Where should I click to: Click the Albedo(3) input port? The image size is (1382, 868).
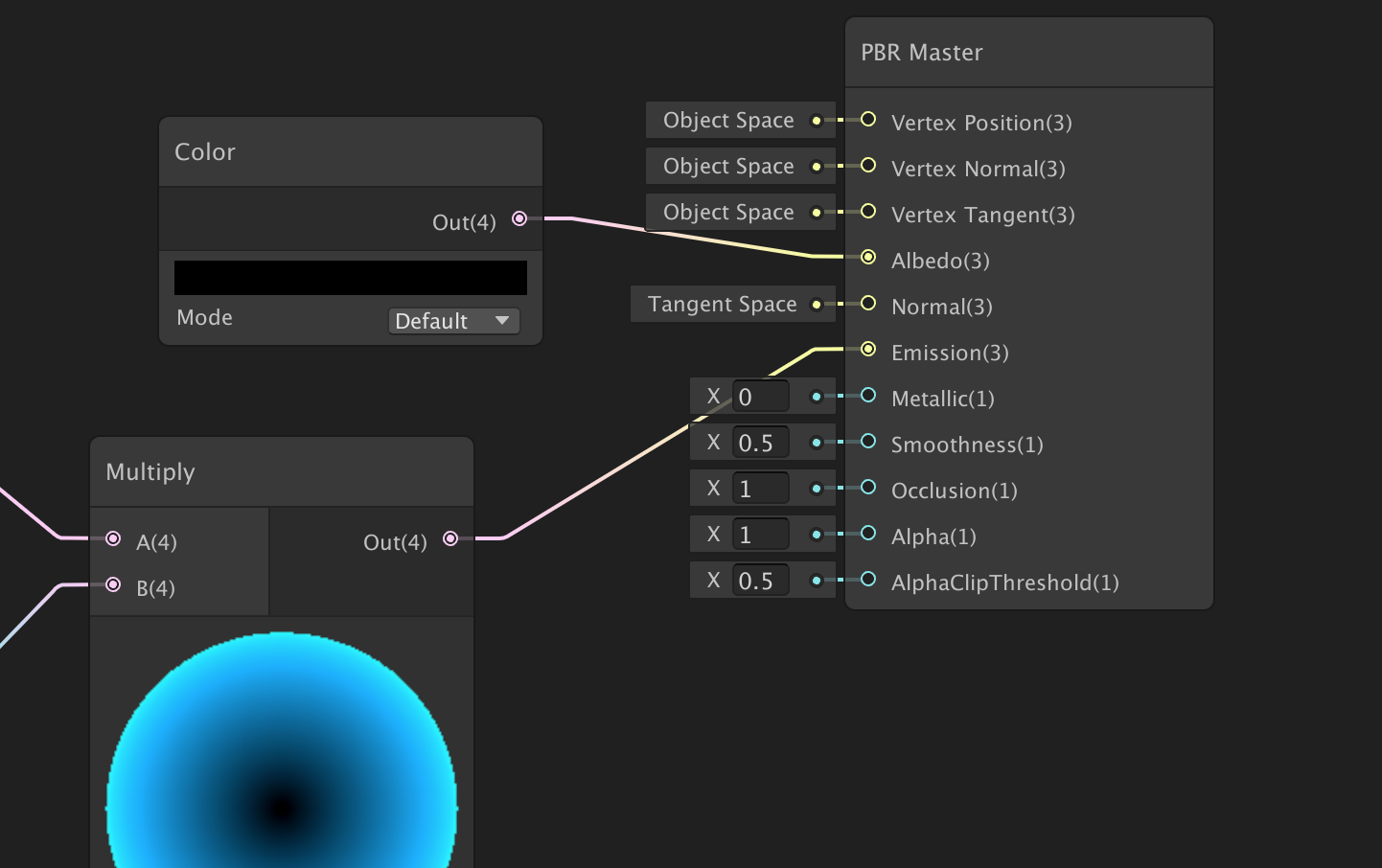point(868,257)
